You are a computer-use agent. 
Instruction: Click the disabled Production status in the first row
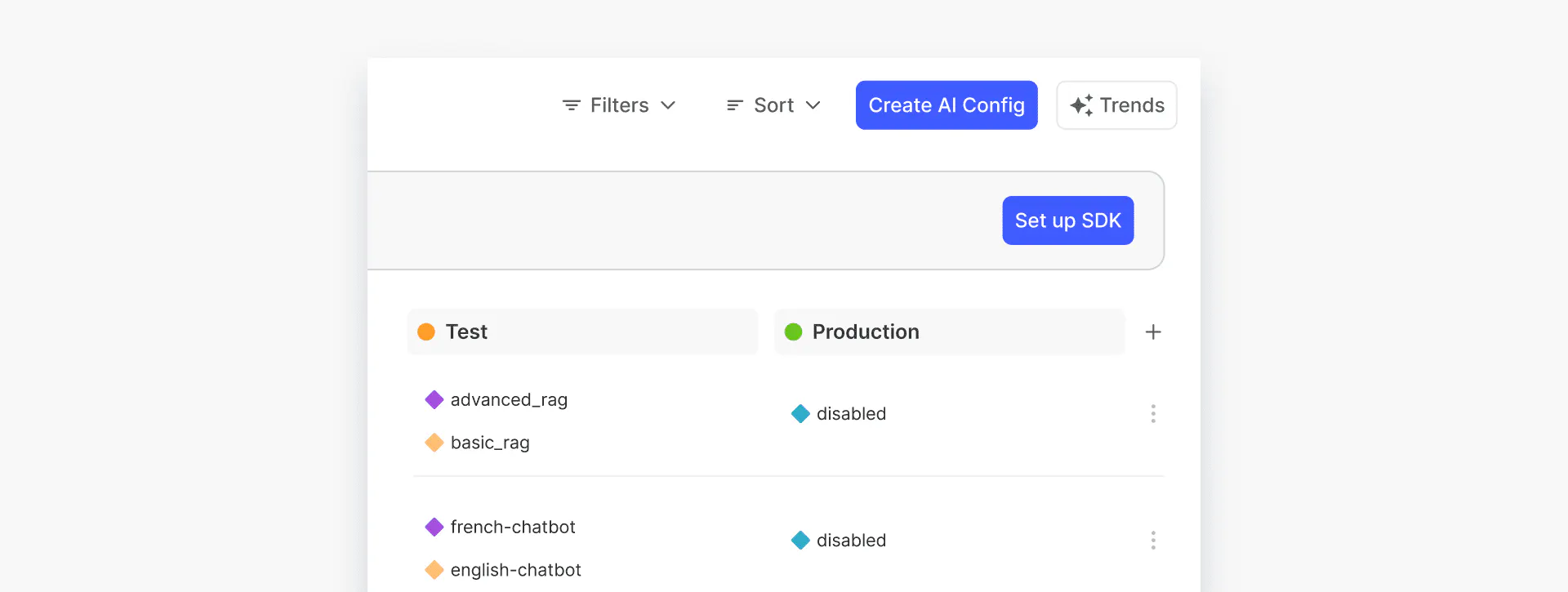click(850, 414)
